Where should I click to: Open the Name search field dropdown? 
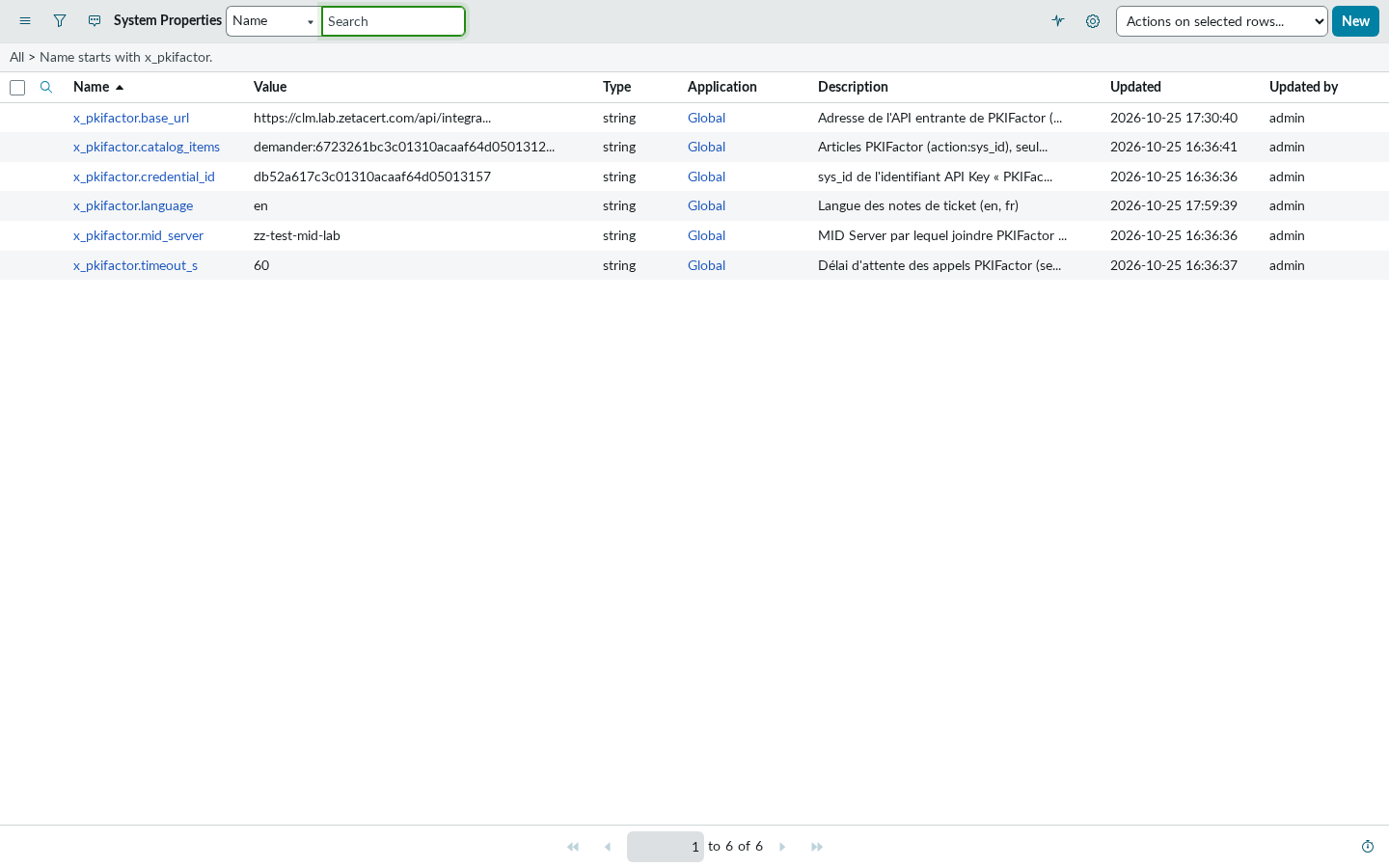(274, 21)
